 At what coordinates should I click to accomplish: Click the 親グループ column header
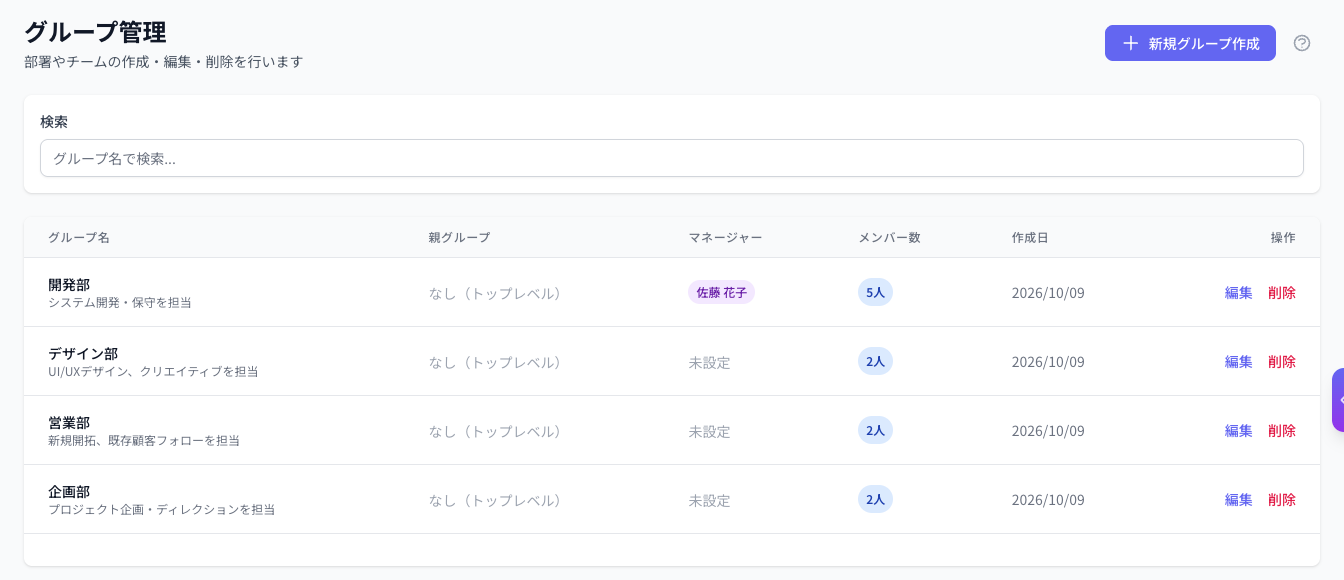459,238
